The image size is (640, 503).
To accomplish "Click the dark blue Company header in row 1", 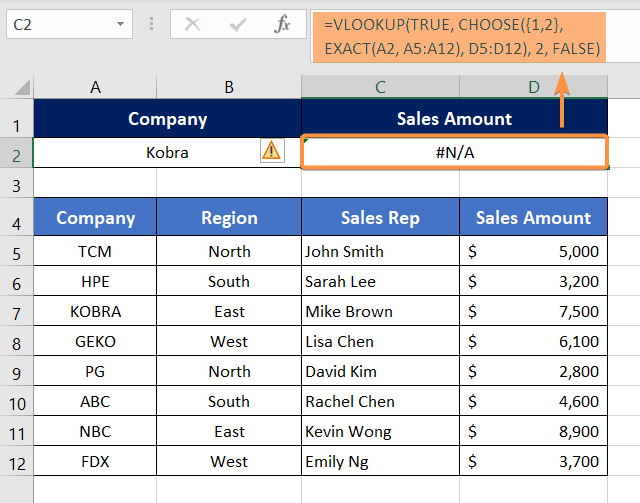I will (167, 118).
